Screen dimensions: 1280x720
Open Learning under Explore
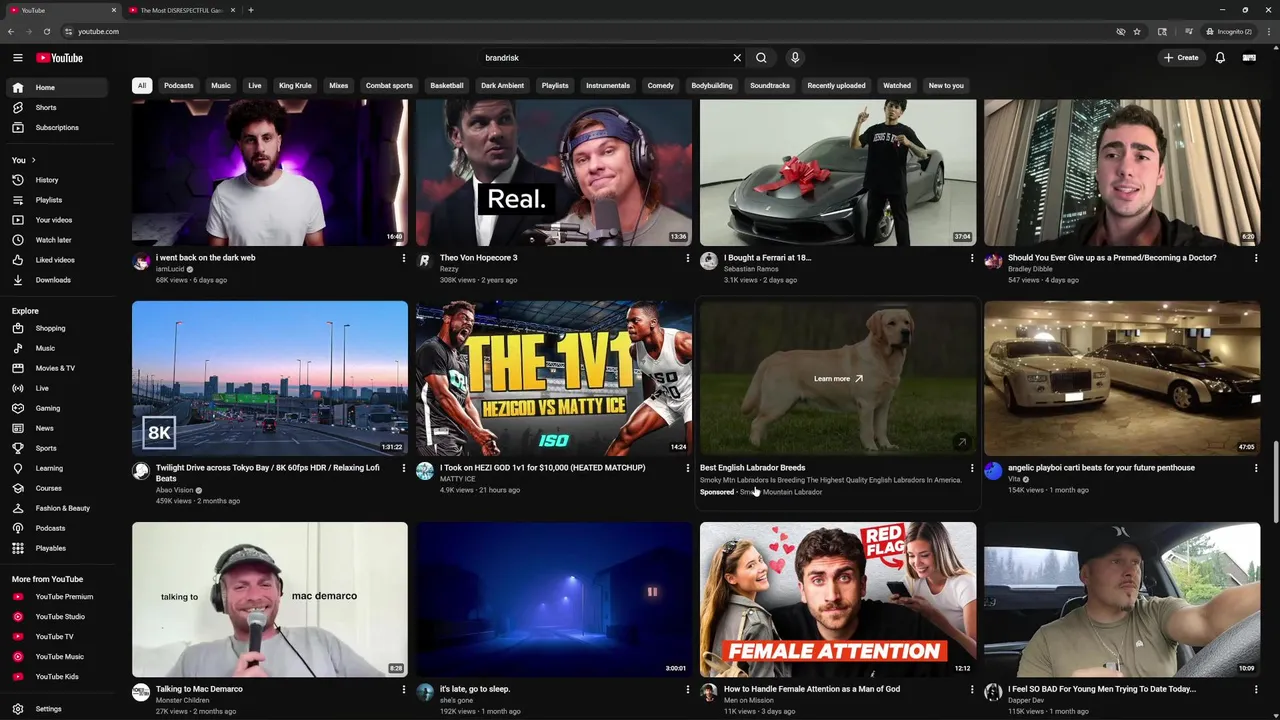(59, 468)
